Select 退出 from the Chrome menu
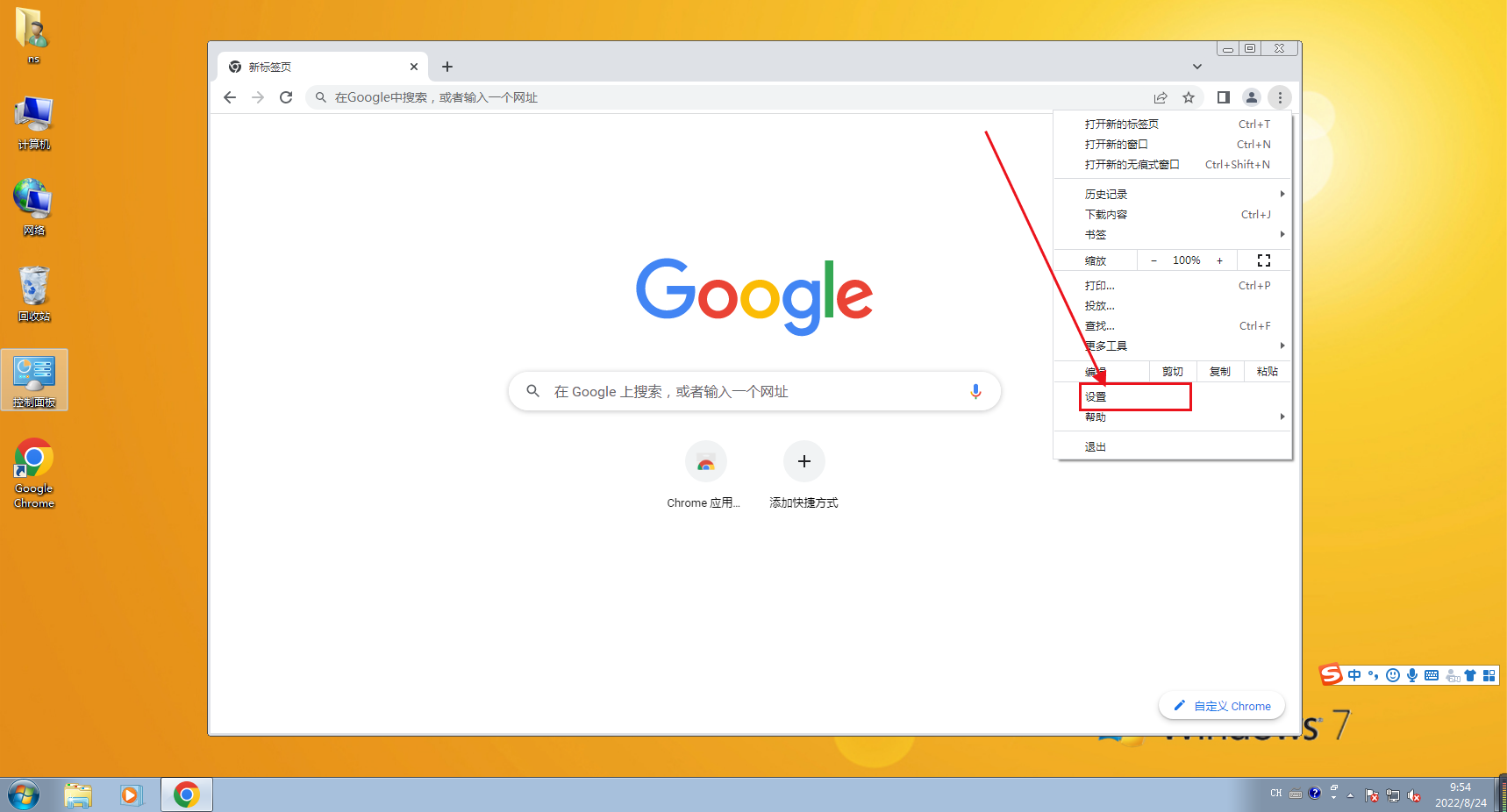The width and height of the screenshot is (1507, 812). [1173, 447]
